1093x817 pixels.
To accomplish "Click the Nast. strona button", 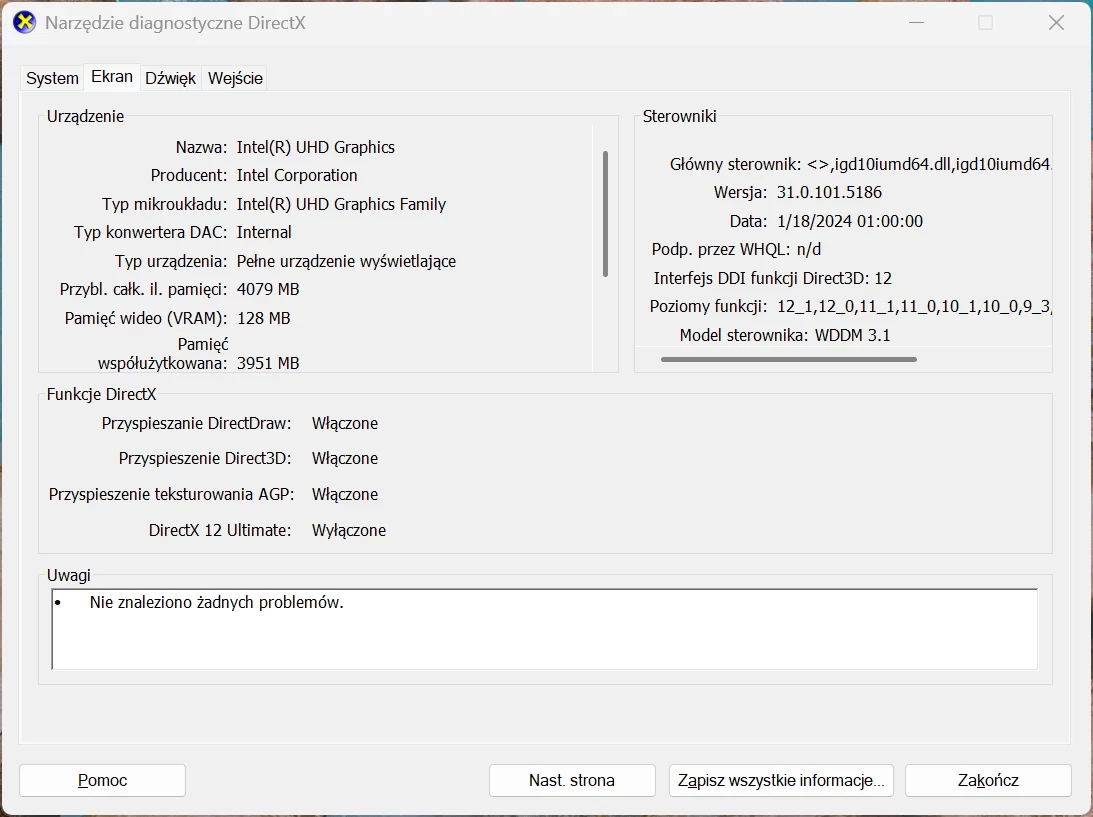I will tap(571, 780).
